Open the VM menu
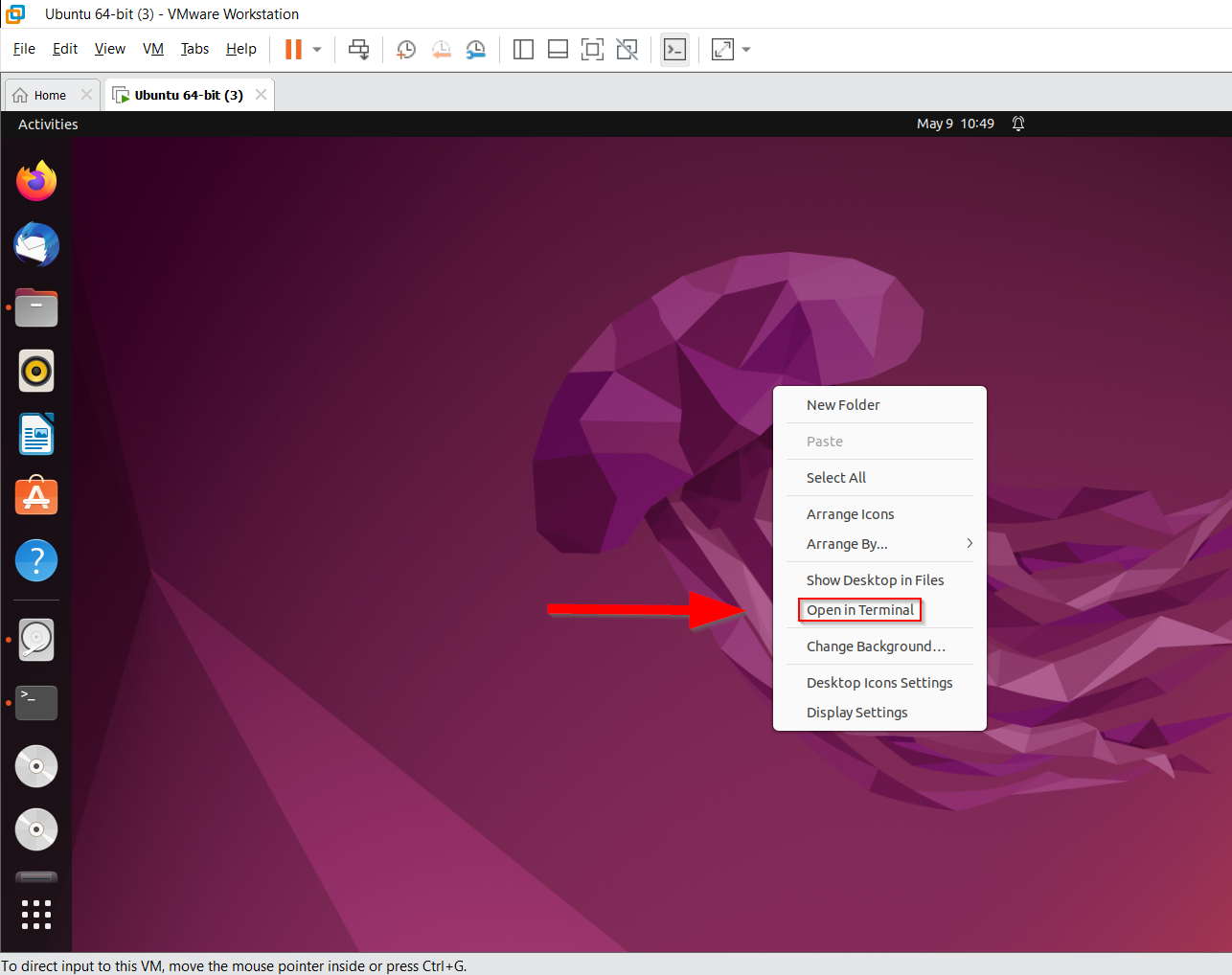 (x=152, y=48)
